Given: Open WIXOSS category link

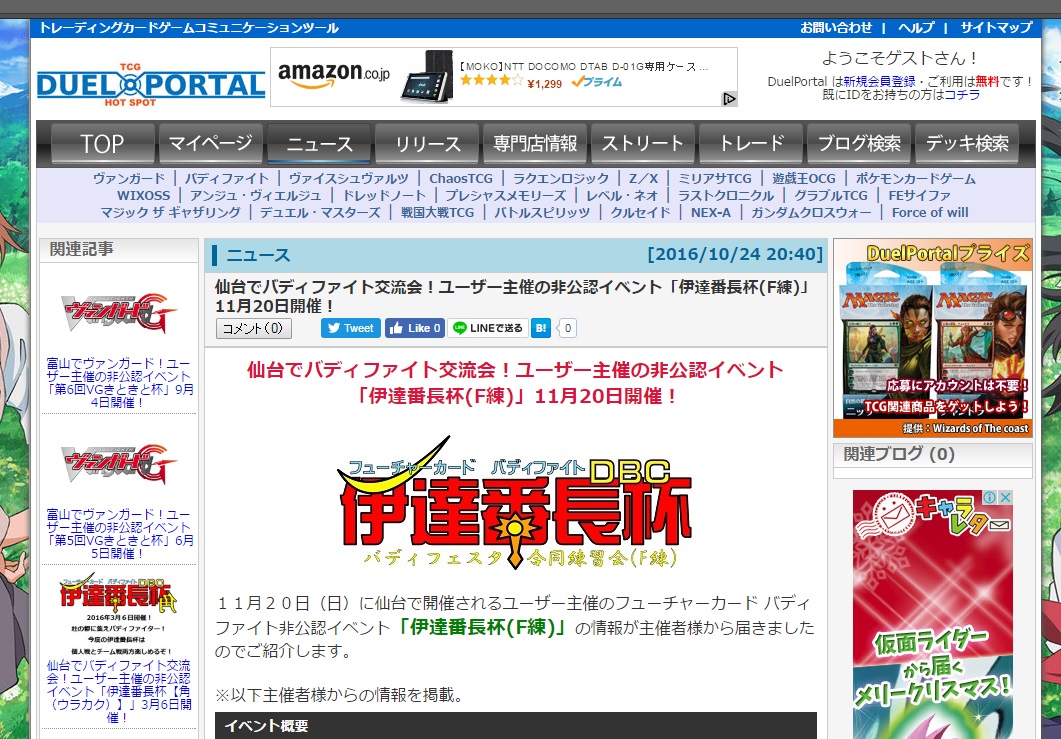Looking at the screenshot, I should [x=143, y=196].
